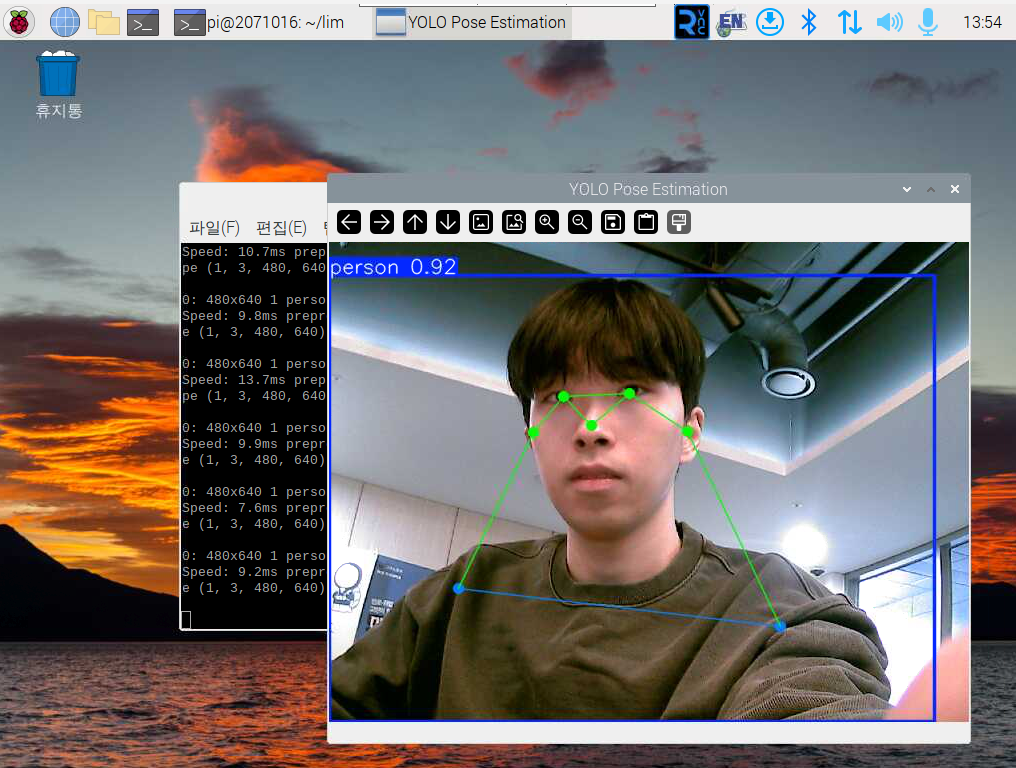Click the original image size icon
Image resolution: width=1016 pixels, height=768 pixels.
tap(481, 222)
